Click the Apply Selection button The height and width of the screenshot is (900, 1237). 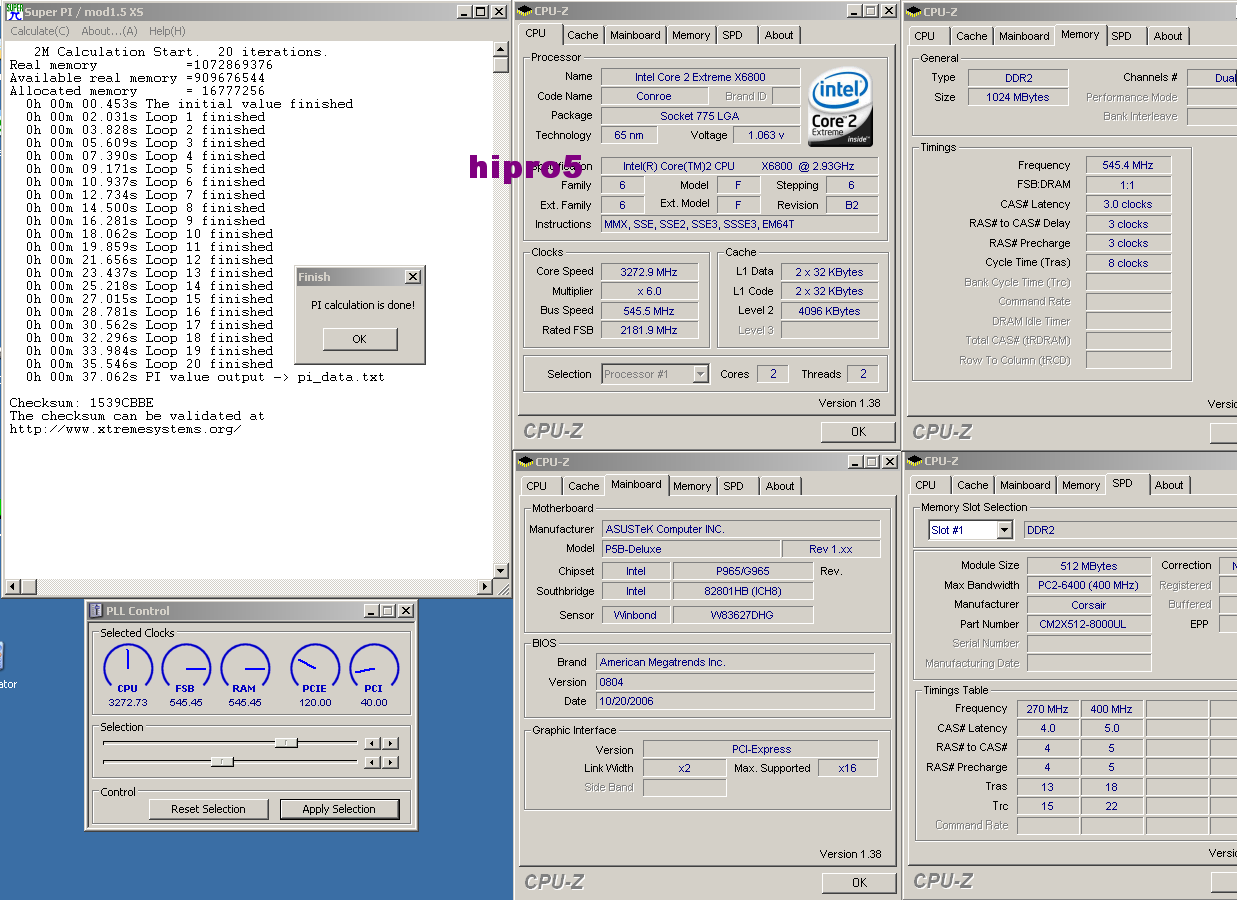pos(339,809)
